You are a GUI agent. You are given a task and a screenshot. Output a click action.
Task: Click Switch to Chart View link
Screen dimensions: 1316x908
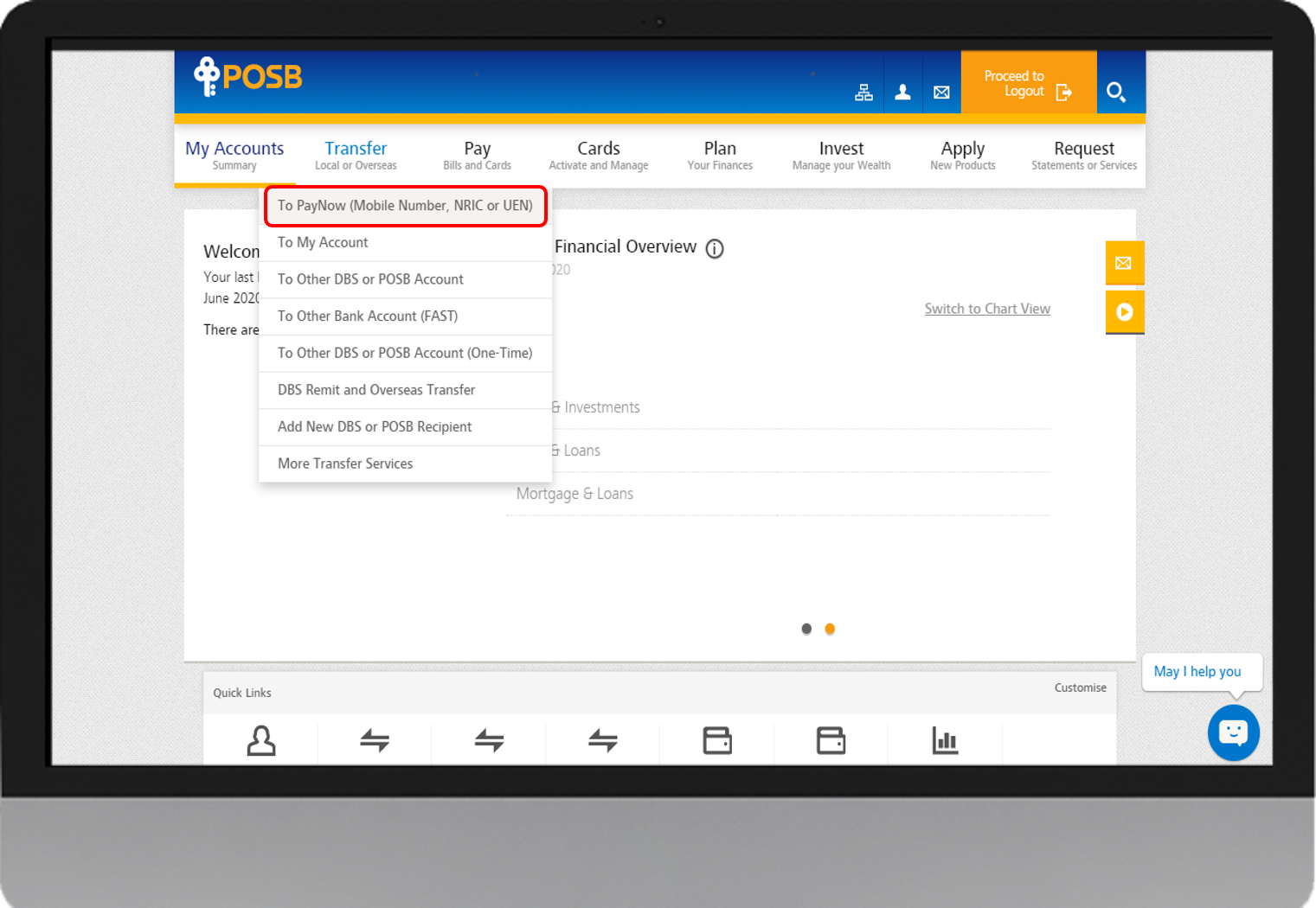(x=987, y=309)
